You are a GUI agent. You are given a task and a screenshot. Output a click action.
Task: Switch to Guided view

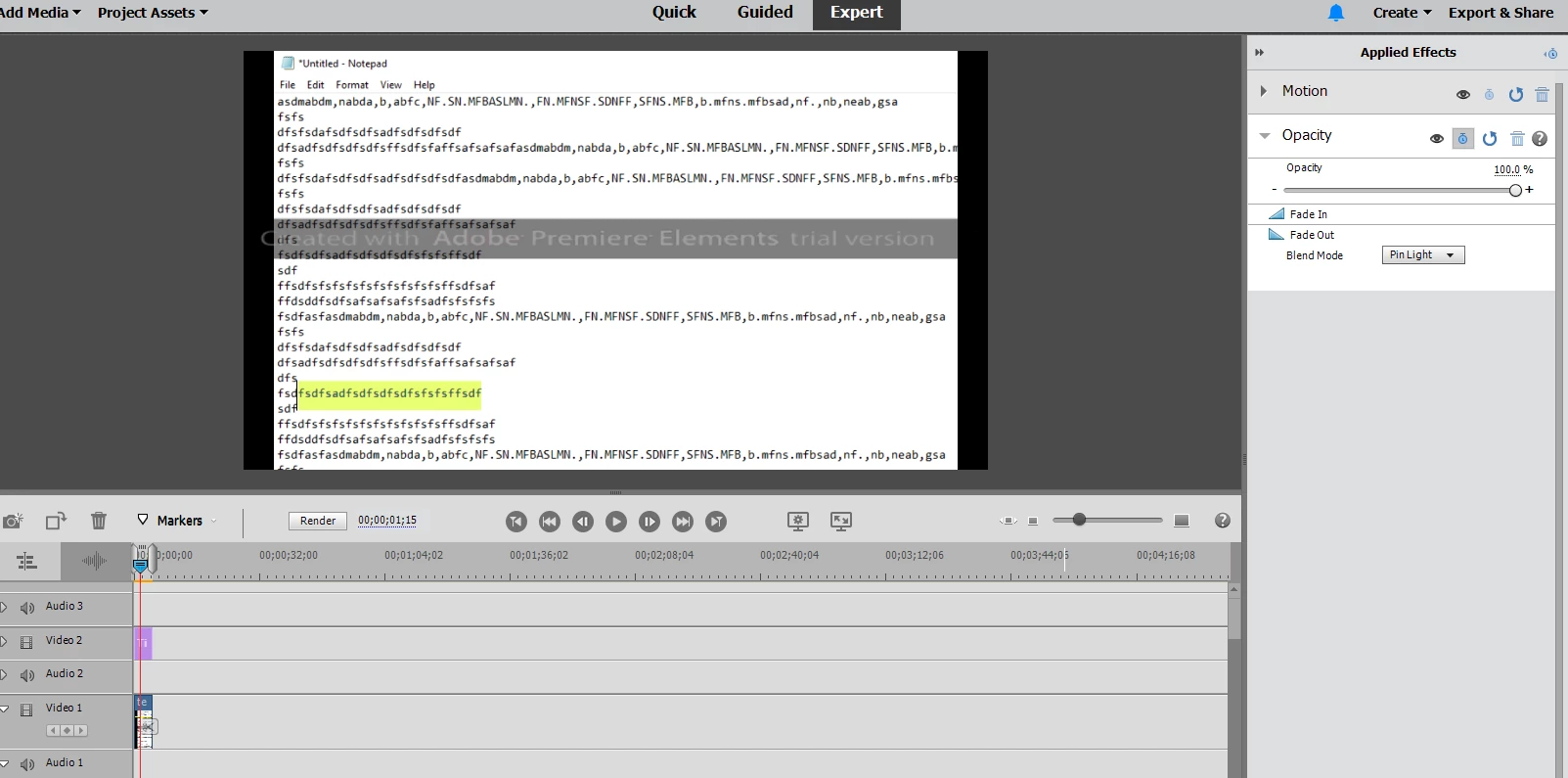click(765, 12)
